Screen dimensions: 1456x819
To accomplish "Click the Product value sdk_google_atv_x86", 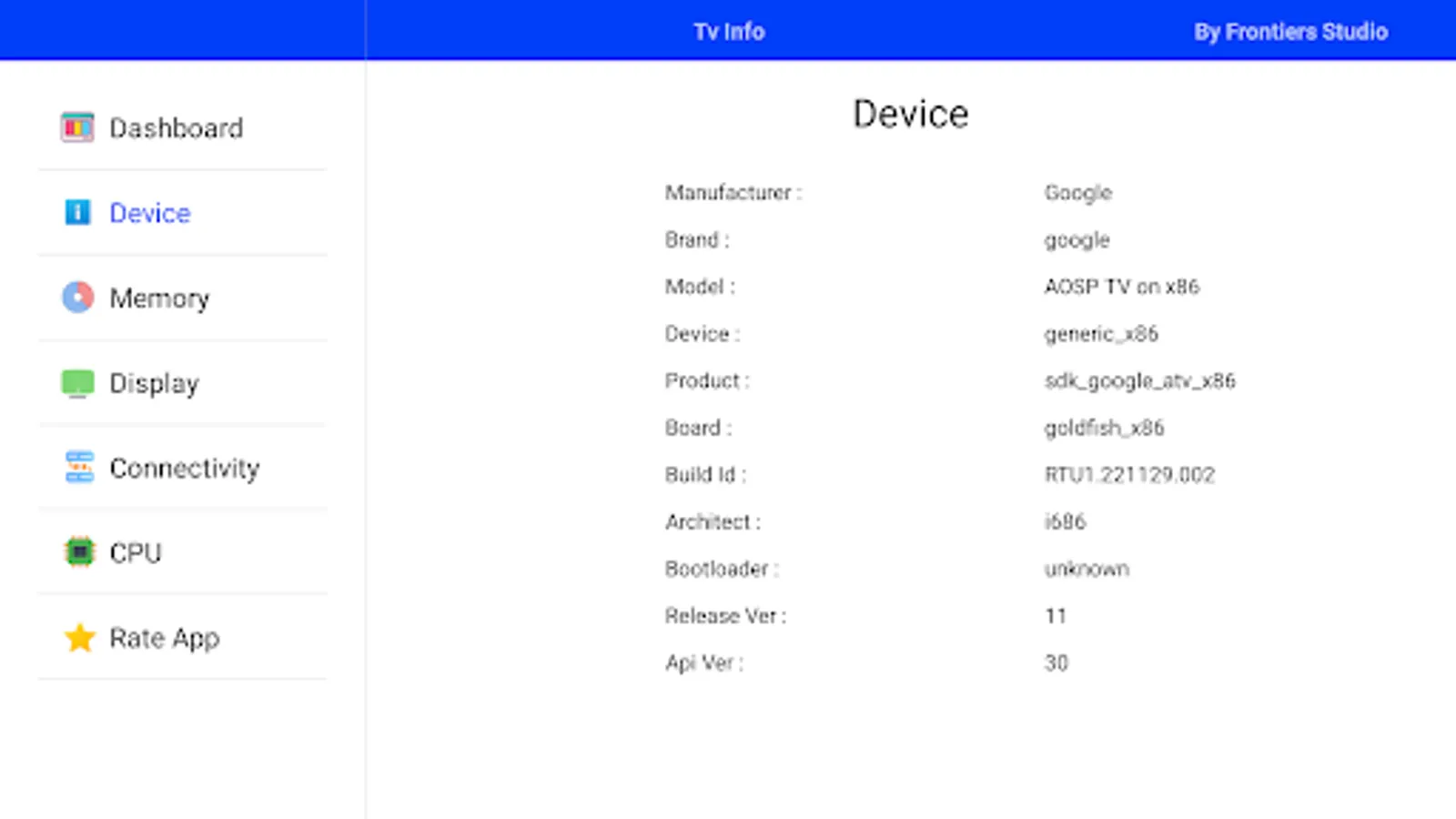I will pyautogui.click(x=1139, y=381).
